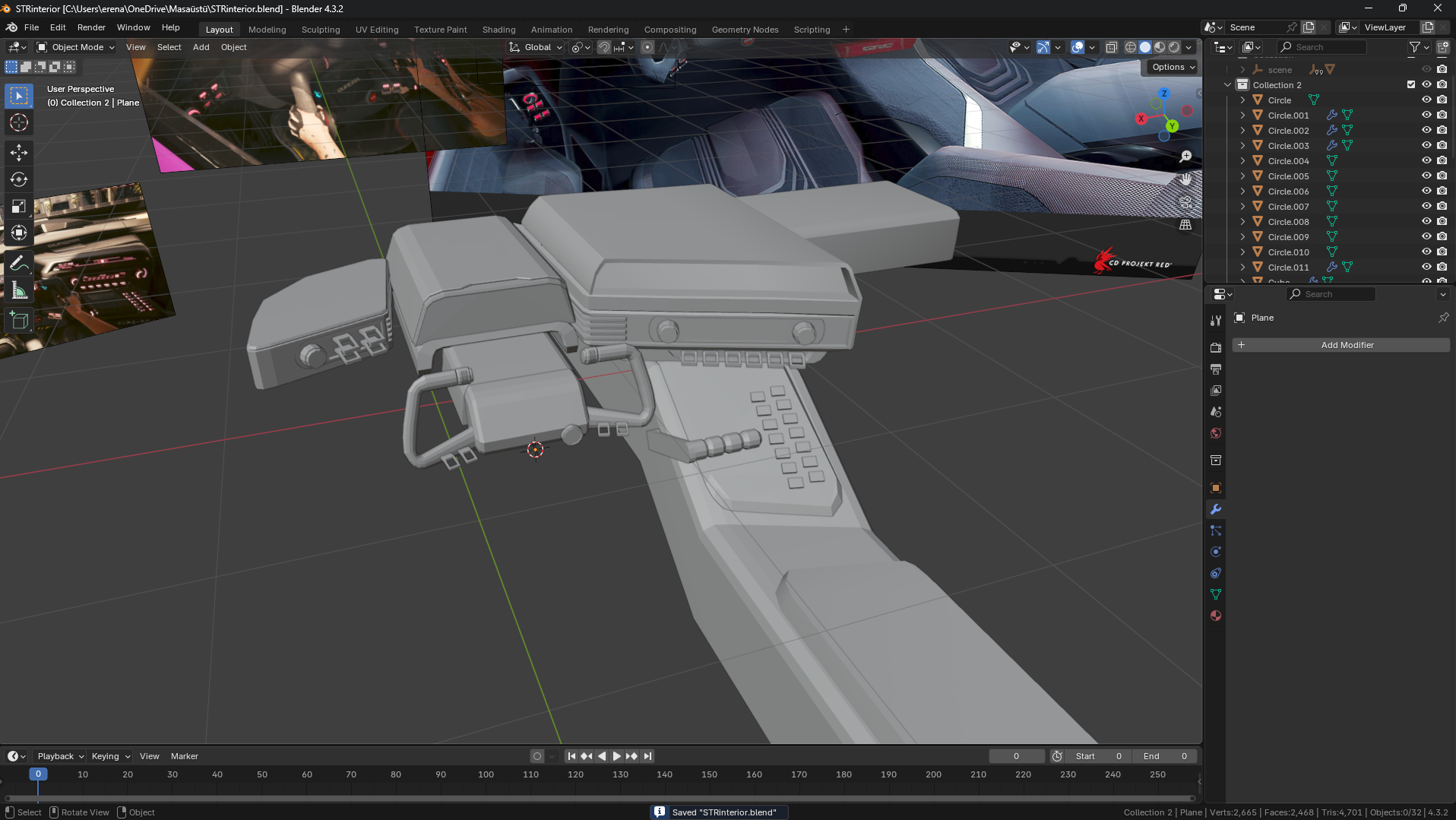Open the Object Mode dropdown
This screenshot has width=1456, height=820.
(x=76, y=47)
